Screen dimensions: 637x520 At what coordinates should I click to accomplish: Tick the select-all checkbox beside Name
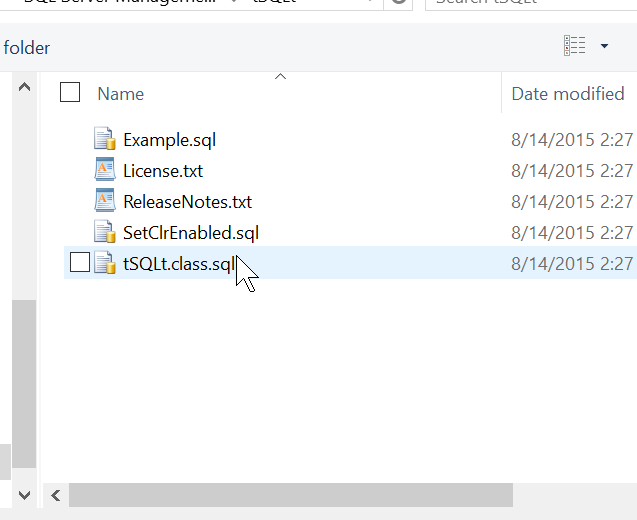coord(70,93)
